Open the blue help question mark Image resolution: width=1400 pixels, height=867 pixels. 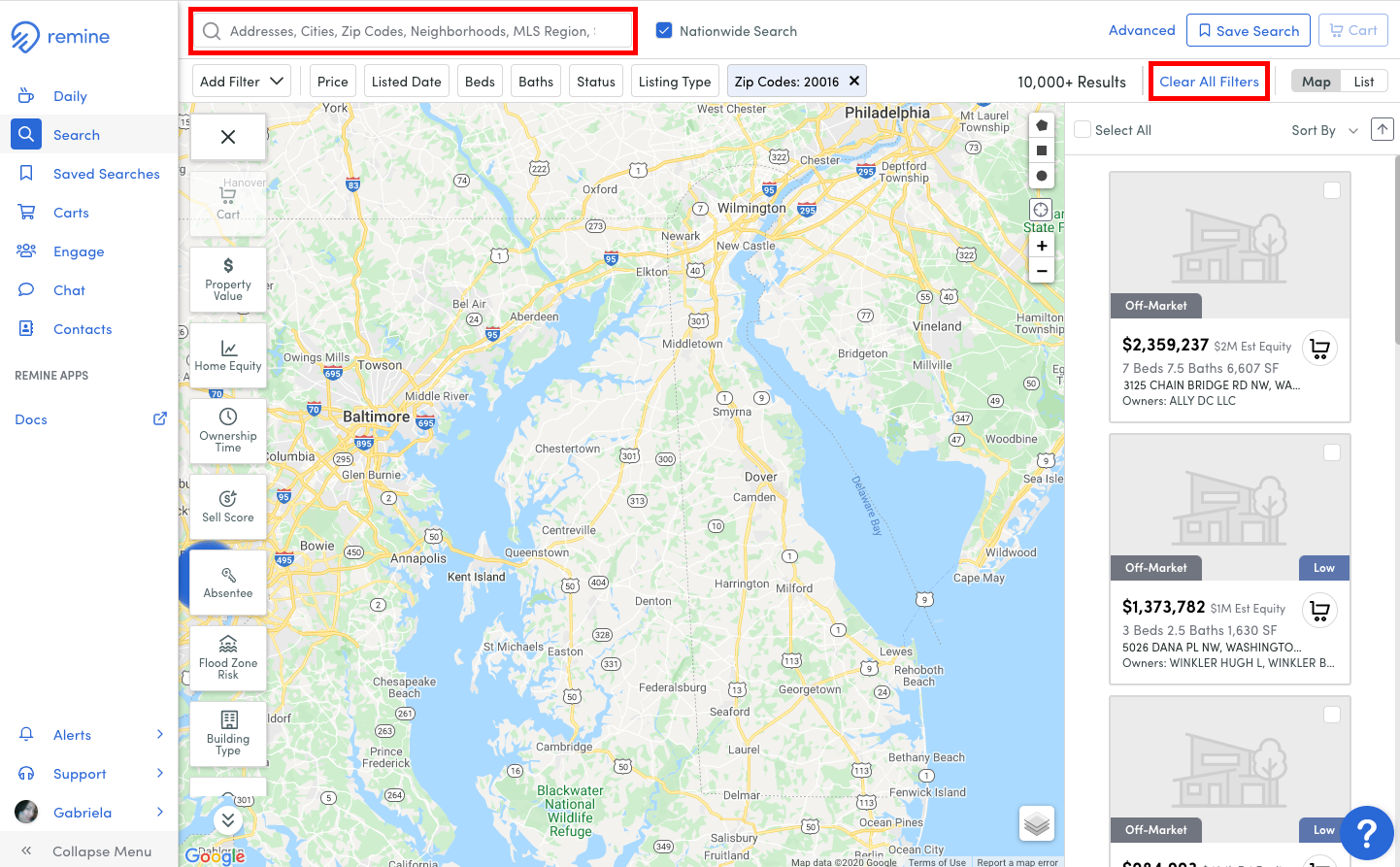coord(1367,833)
